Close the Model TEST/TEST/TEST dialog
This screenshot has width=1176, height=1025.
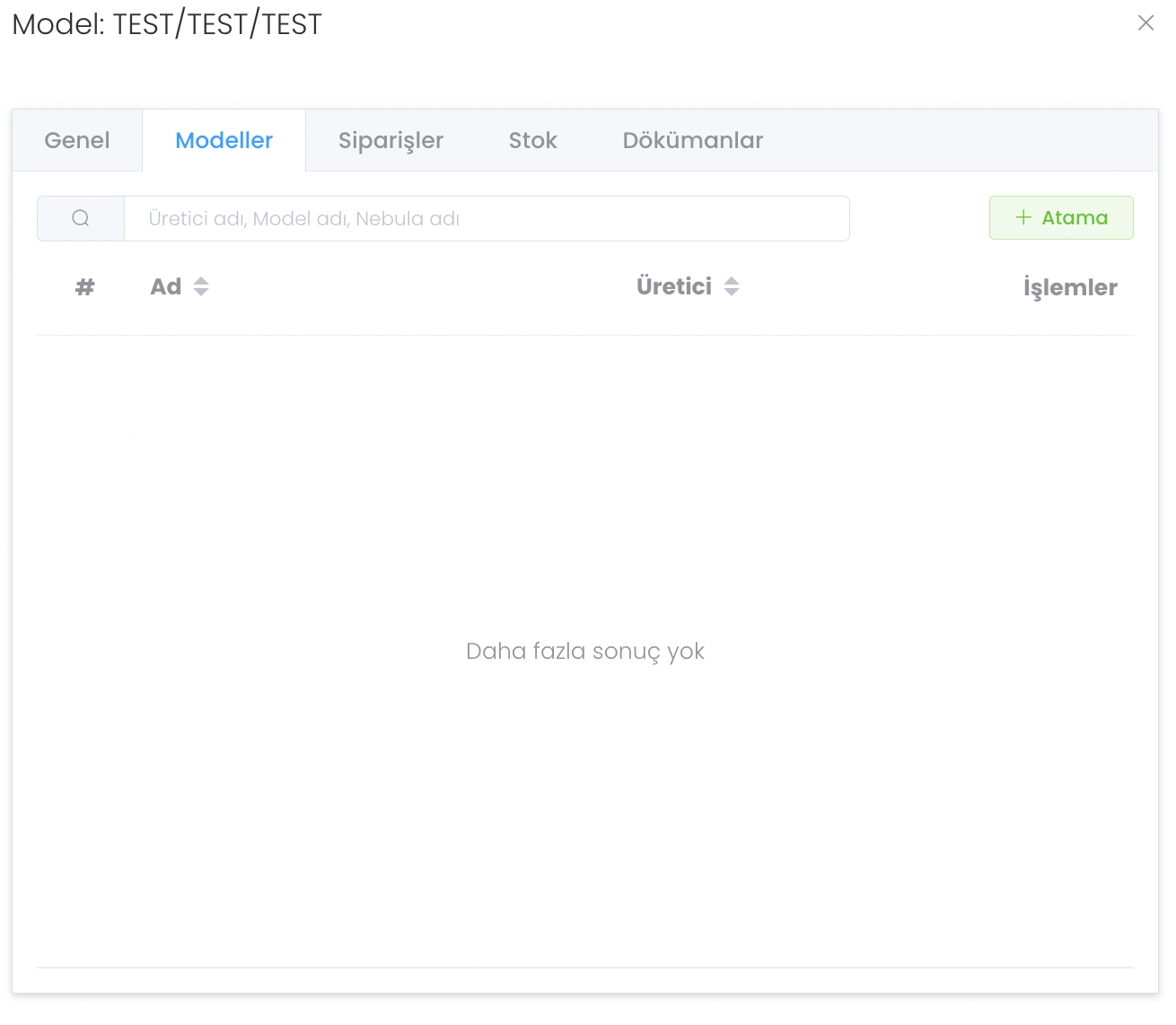point(1145,23)
